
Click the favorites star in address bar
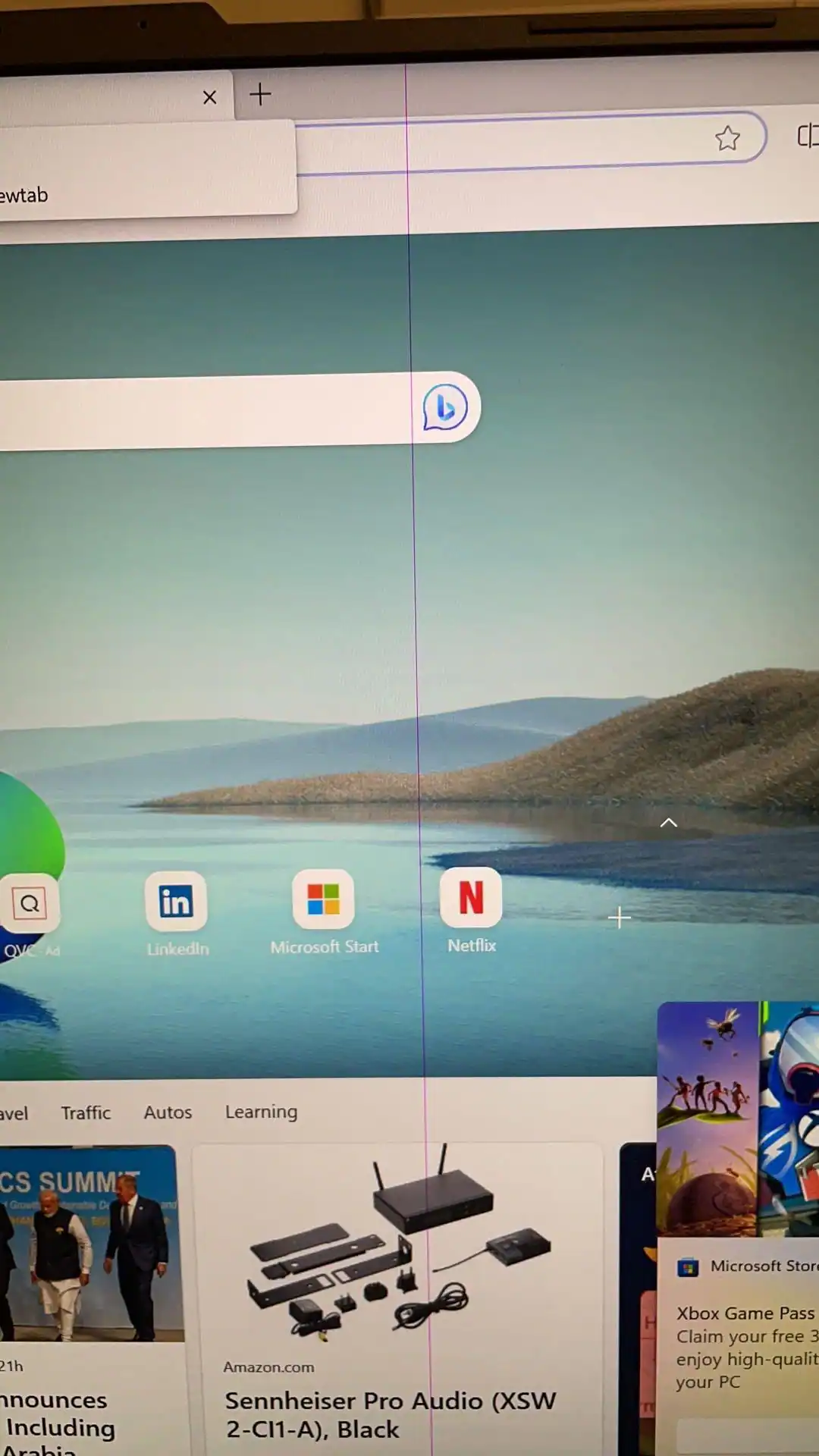pyautogui.click(x=727, y=138)
